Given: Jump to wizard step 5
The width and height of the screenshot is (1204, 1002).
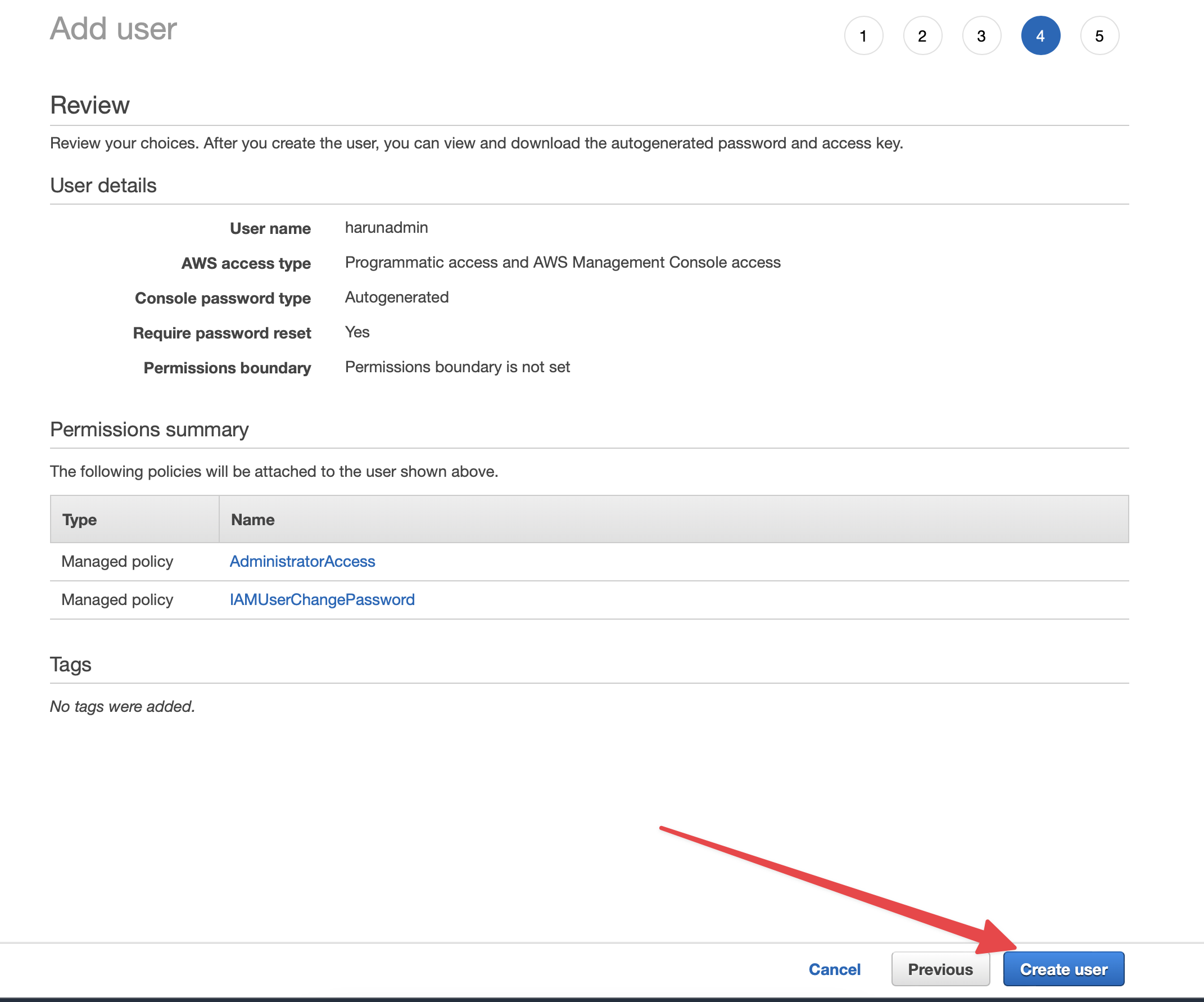Looking at the screenshot, I should (1099, 36).
